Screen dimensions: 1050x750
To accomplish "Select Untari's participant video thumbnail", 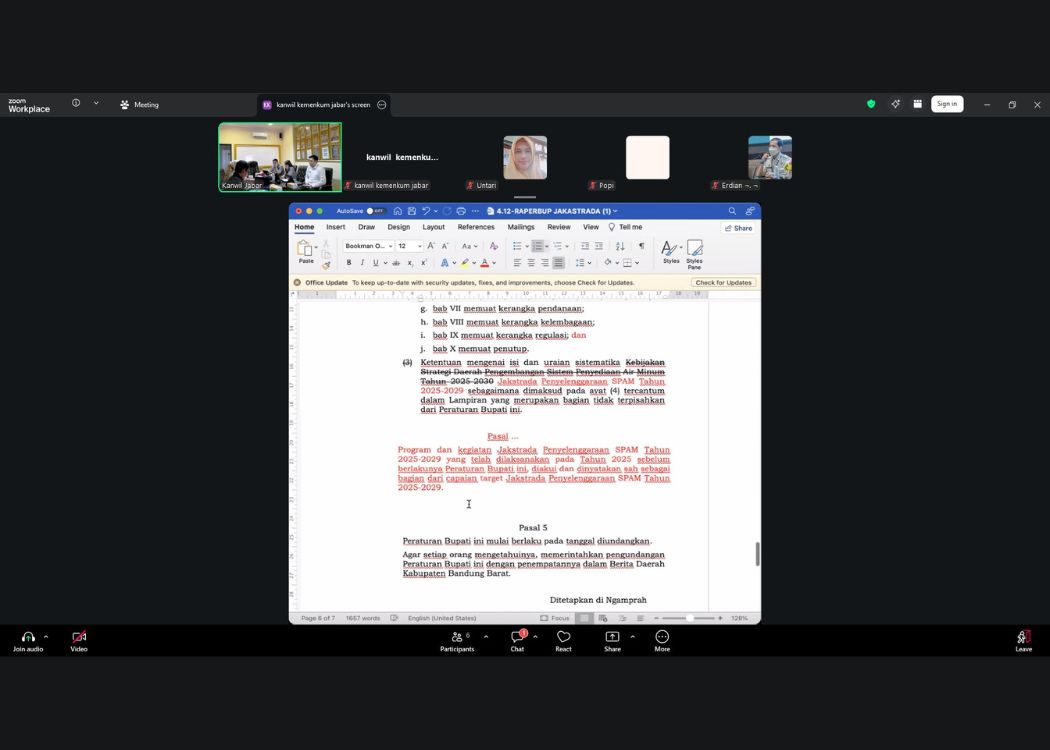I will tap(525, 158).
